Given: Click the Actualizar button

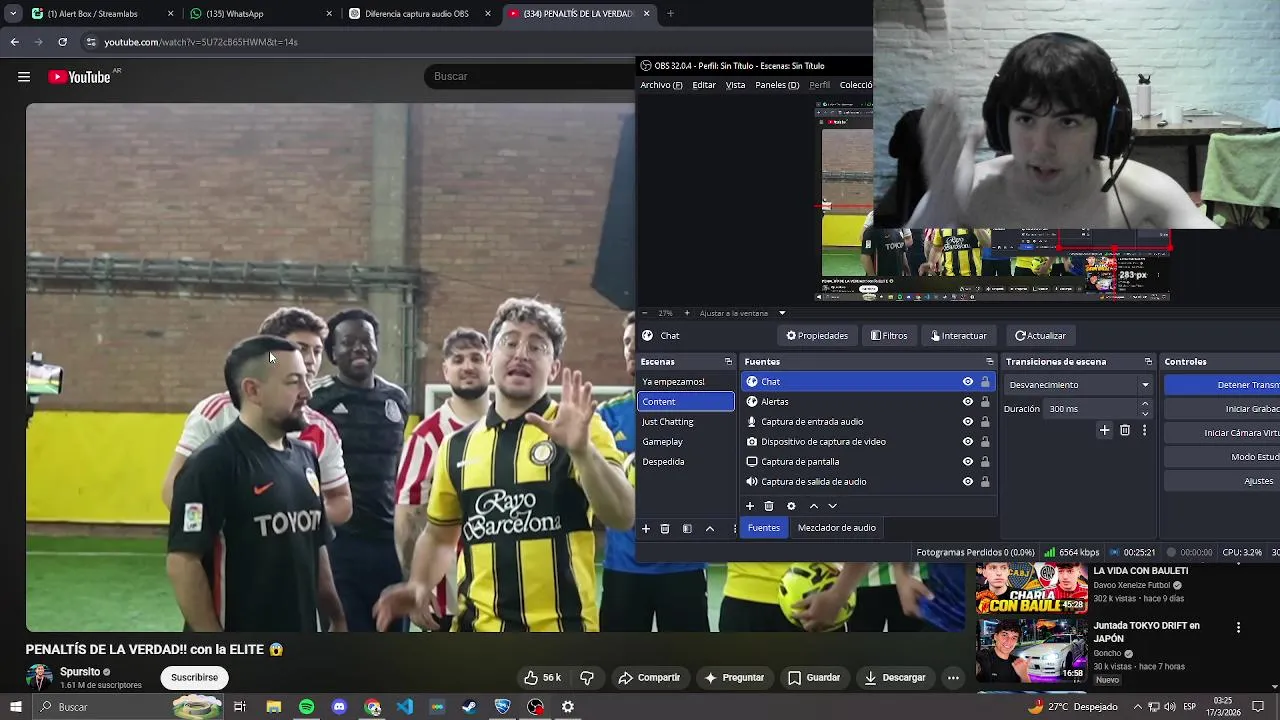Looking at the screenshot, I should tap(1040, 336).
